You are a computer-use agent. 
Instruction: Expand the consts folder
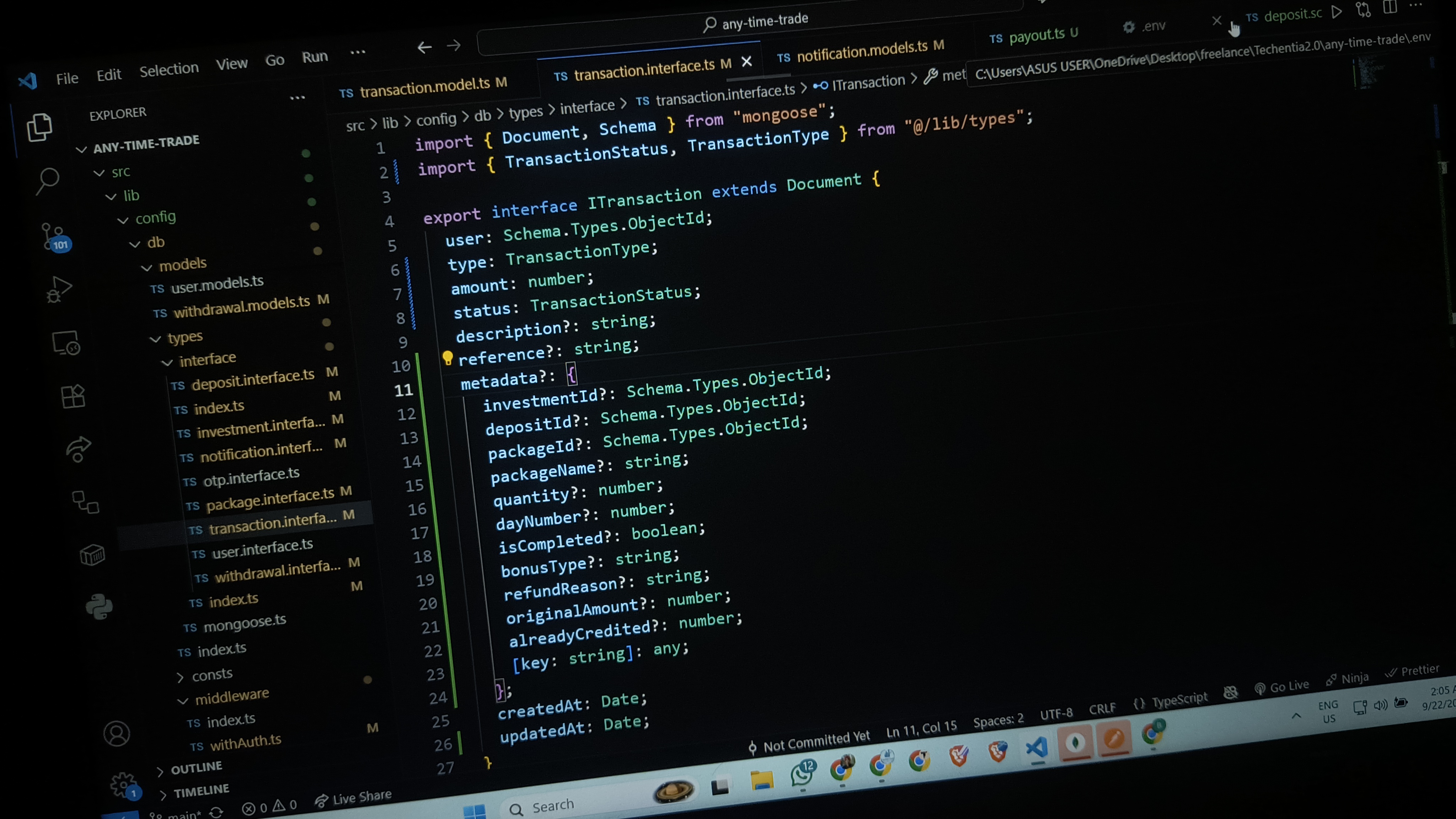pos(212,674)
